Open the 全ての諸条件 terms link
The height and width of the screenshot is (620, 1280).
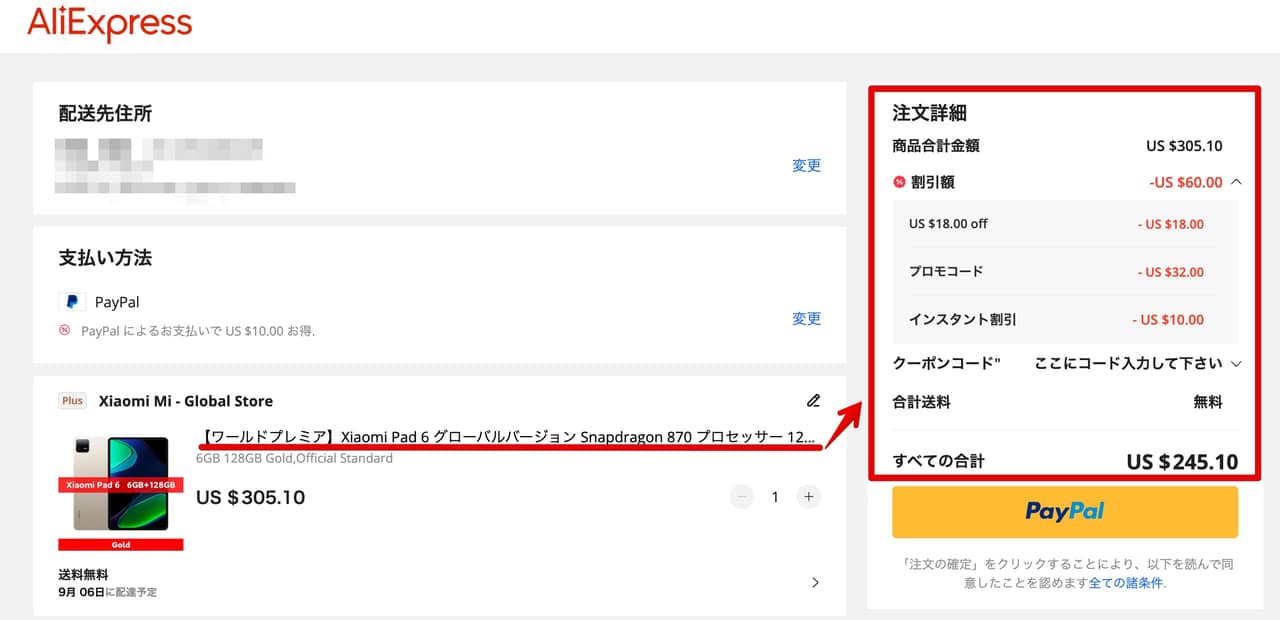1125,583
